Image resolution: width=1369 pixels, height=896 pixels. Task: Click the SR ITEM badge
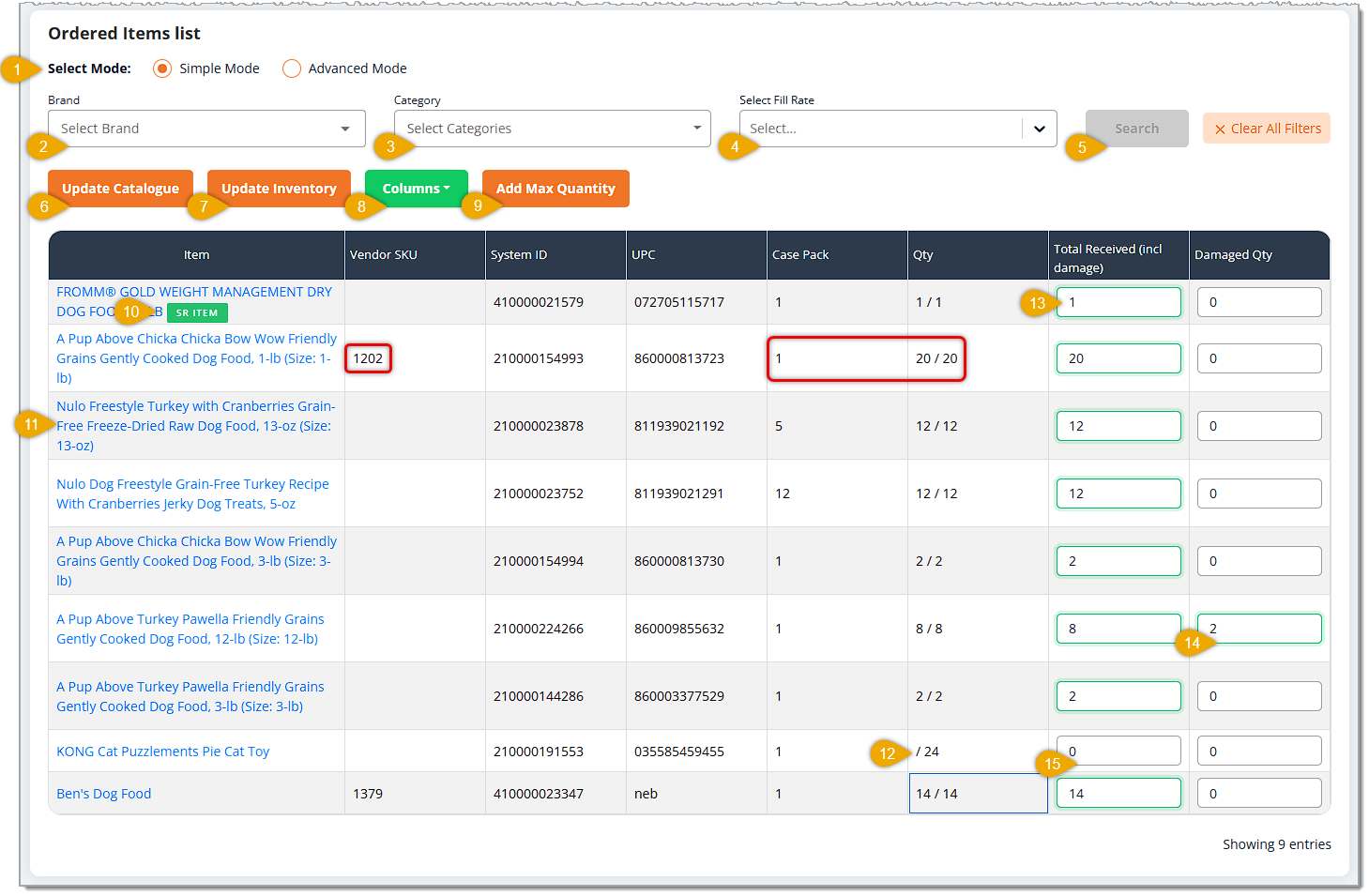pos(197,312)
